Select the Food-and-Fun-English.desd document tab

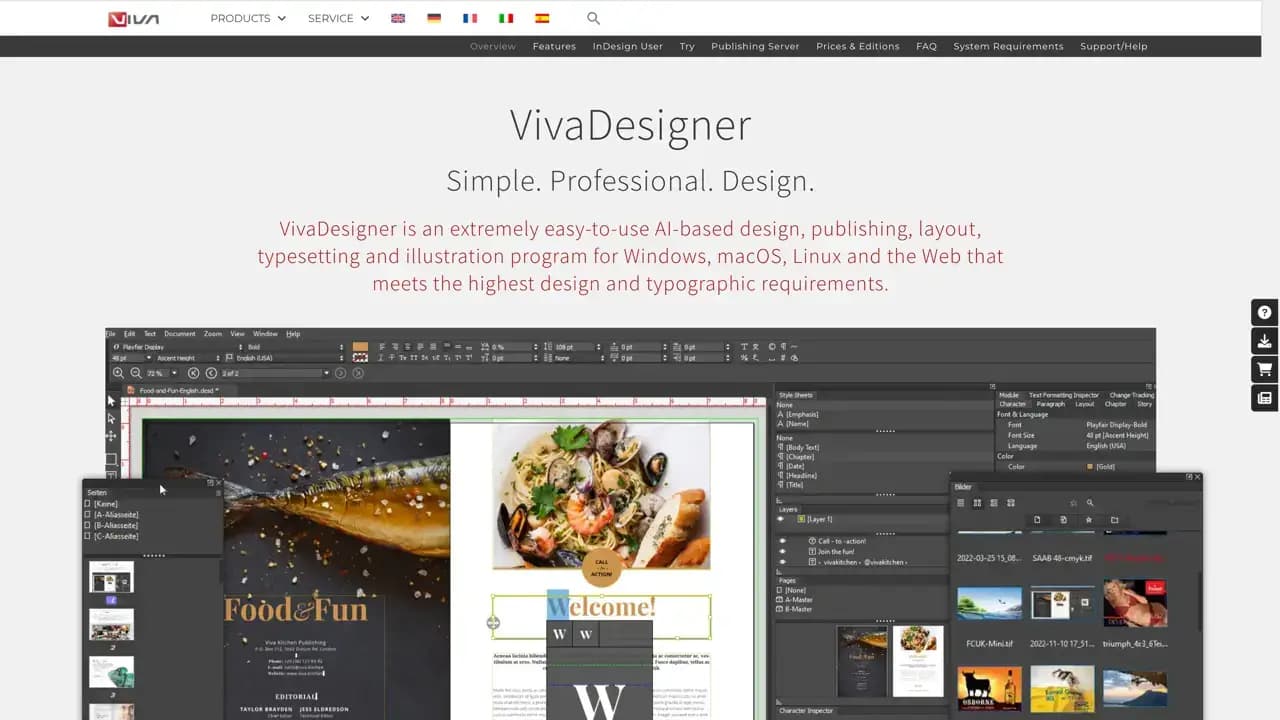click(x=179, y=390)
